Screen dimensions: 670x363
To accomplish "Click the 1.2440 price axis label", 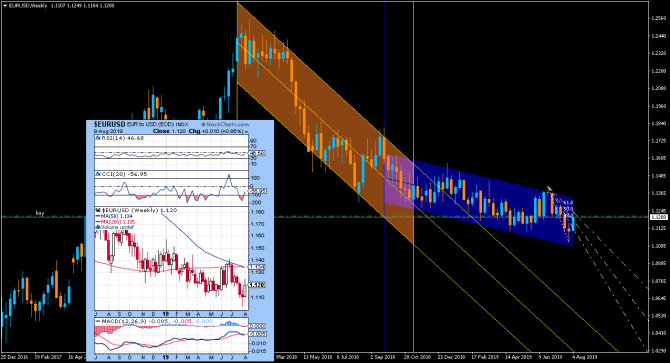I will point(658,36).
